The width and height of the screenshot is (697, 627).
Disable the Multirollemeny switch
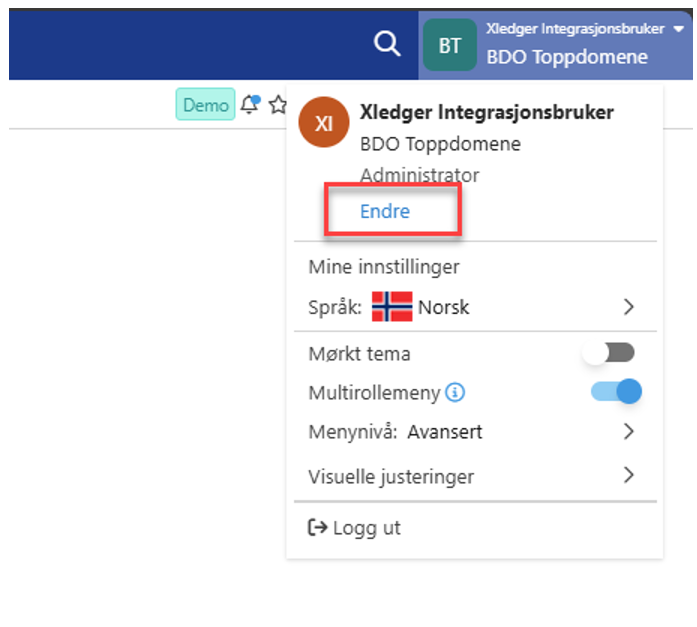pyautogui.click(x=616, y=392)
